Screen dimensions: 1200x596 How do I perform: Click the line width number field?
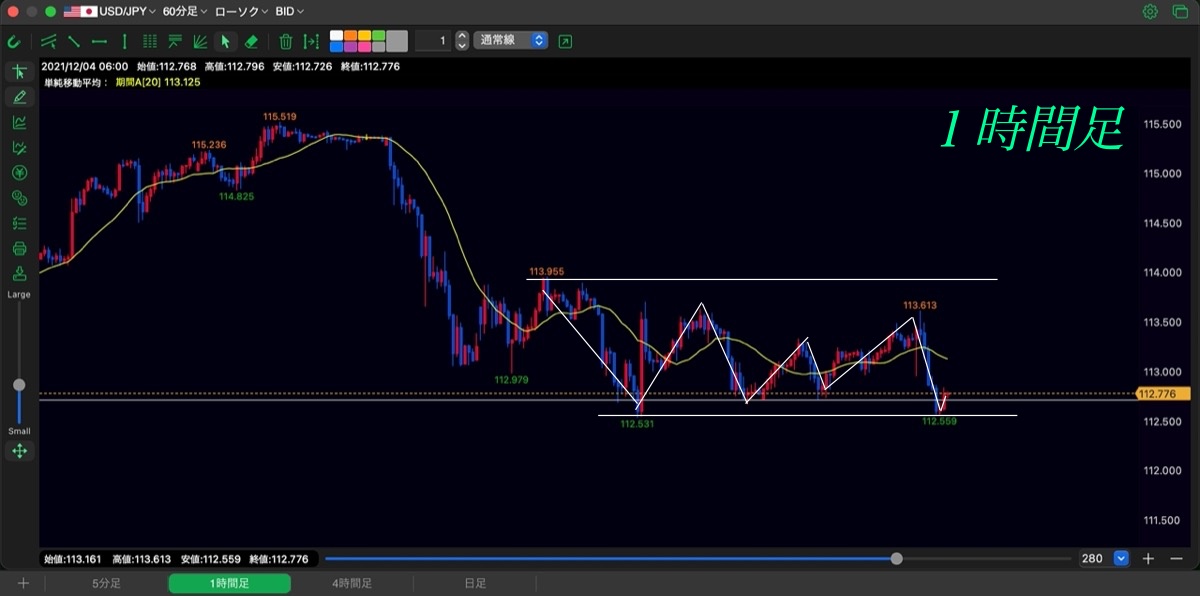tap(433, 41)
